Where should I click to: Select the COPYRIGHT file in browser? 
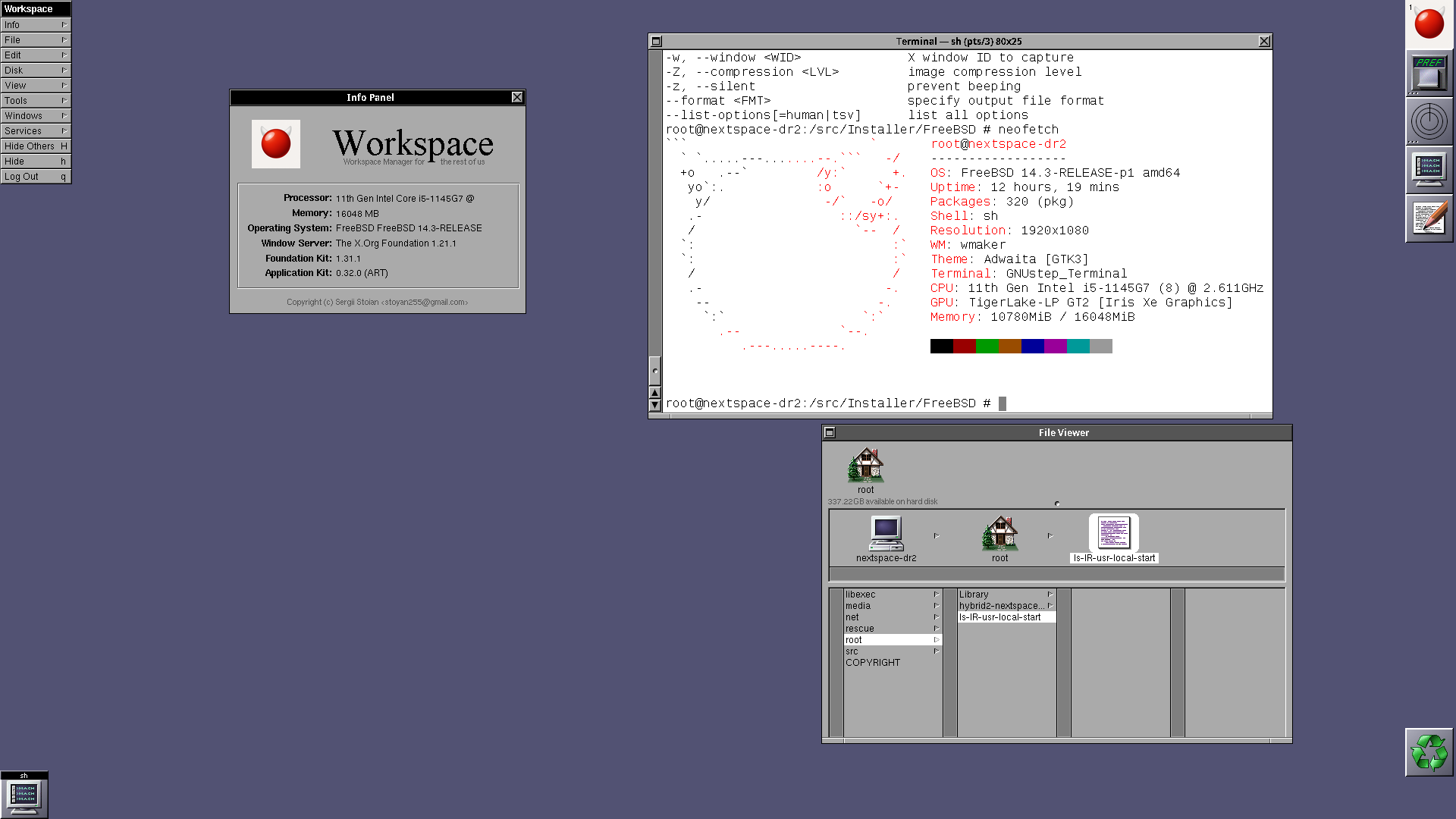coord(873,663)
